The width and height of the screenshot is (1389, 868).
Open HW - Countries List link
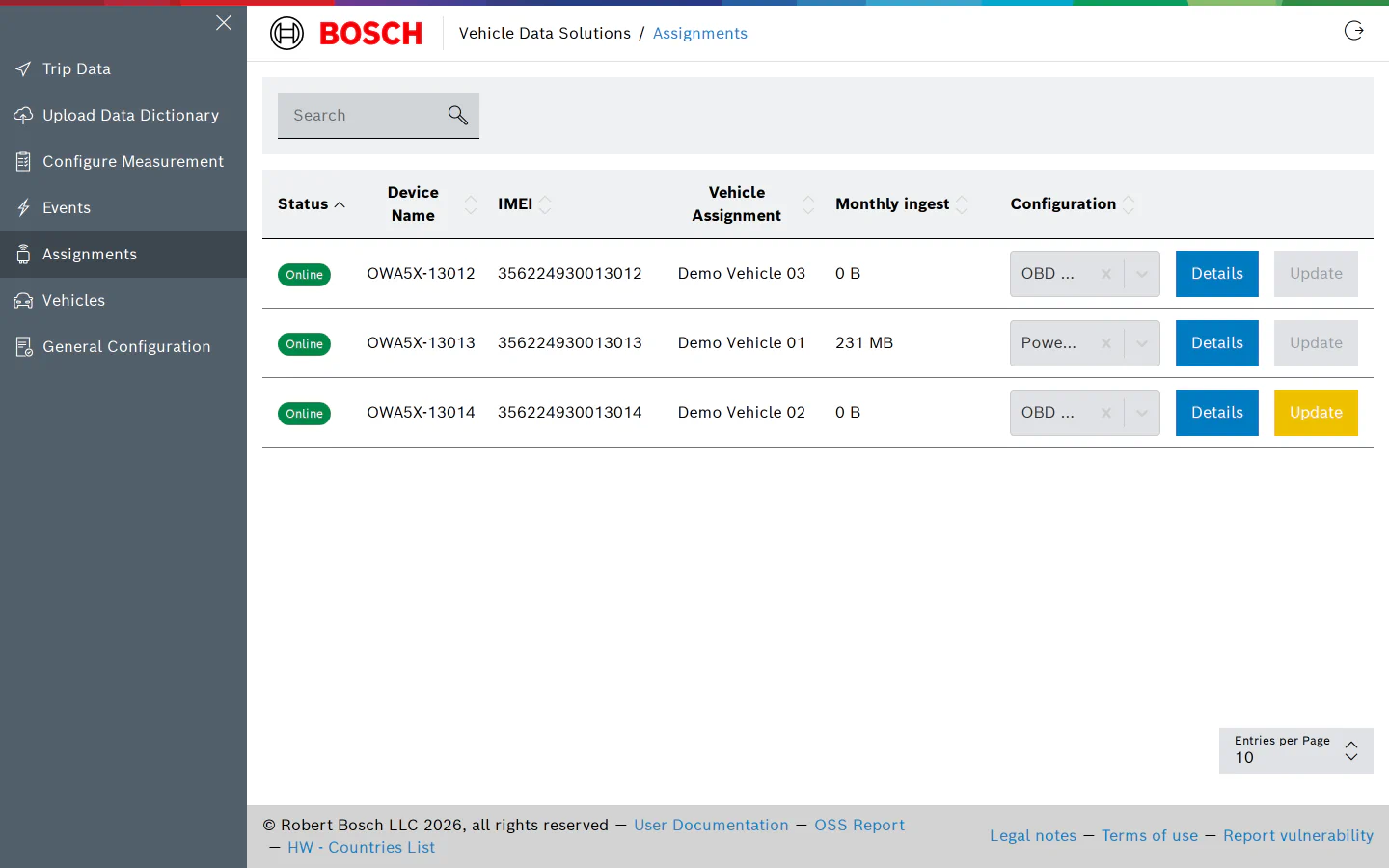click(362, 848)
